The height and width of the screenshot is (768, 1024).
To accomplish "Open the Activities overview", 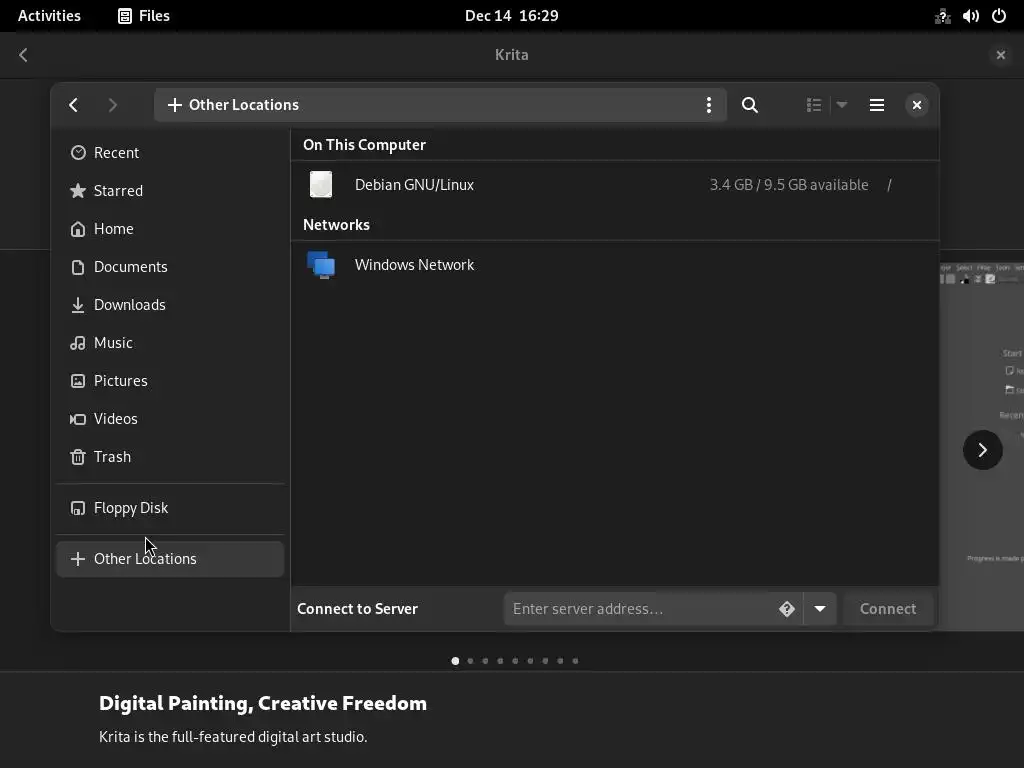I will [49, 16].
